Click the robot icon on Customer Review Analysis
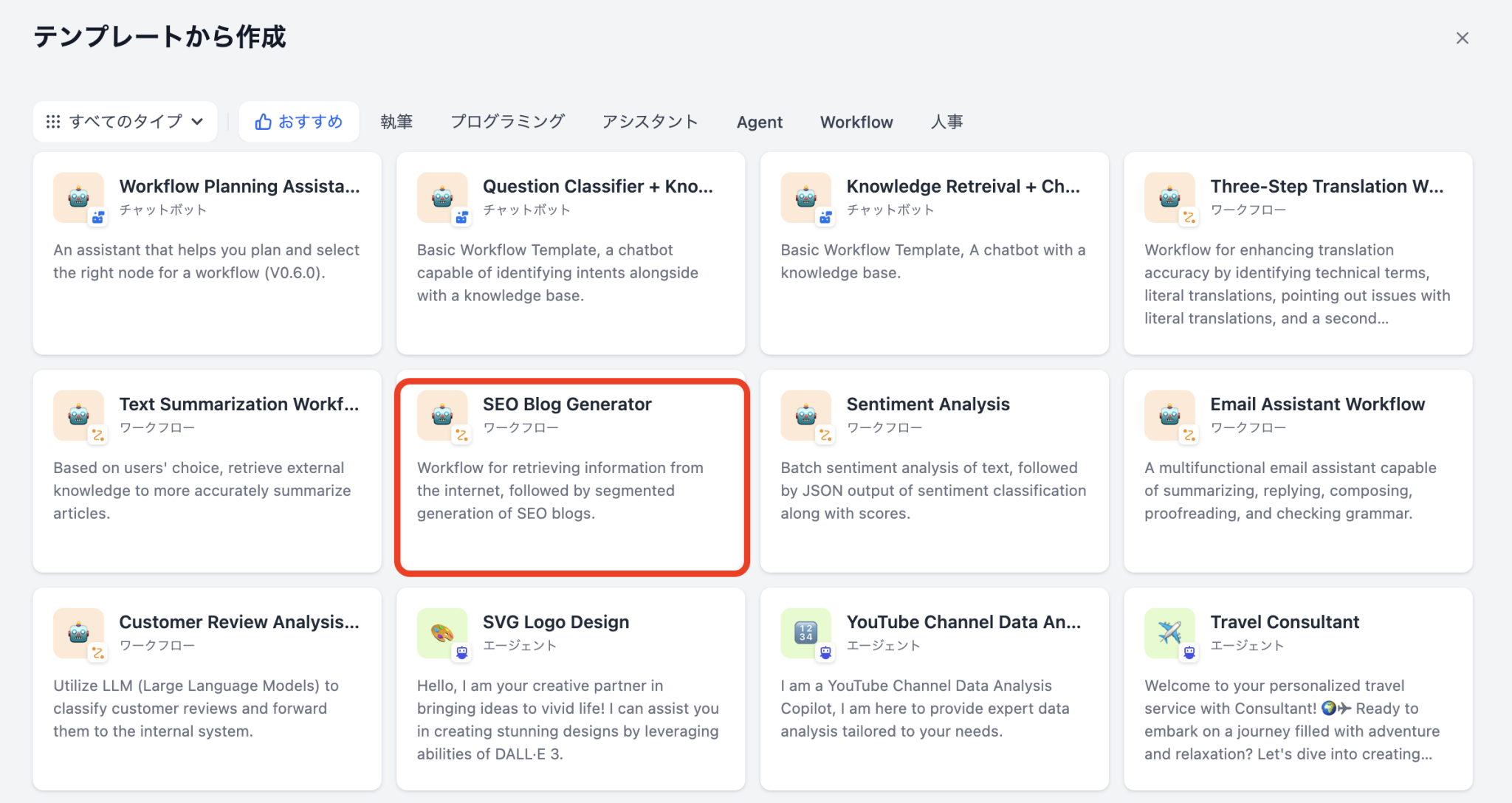The height and width of the screenshot is (803, 1512). (78, 633)
